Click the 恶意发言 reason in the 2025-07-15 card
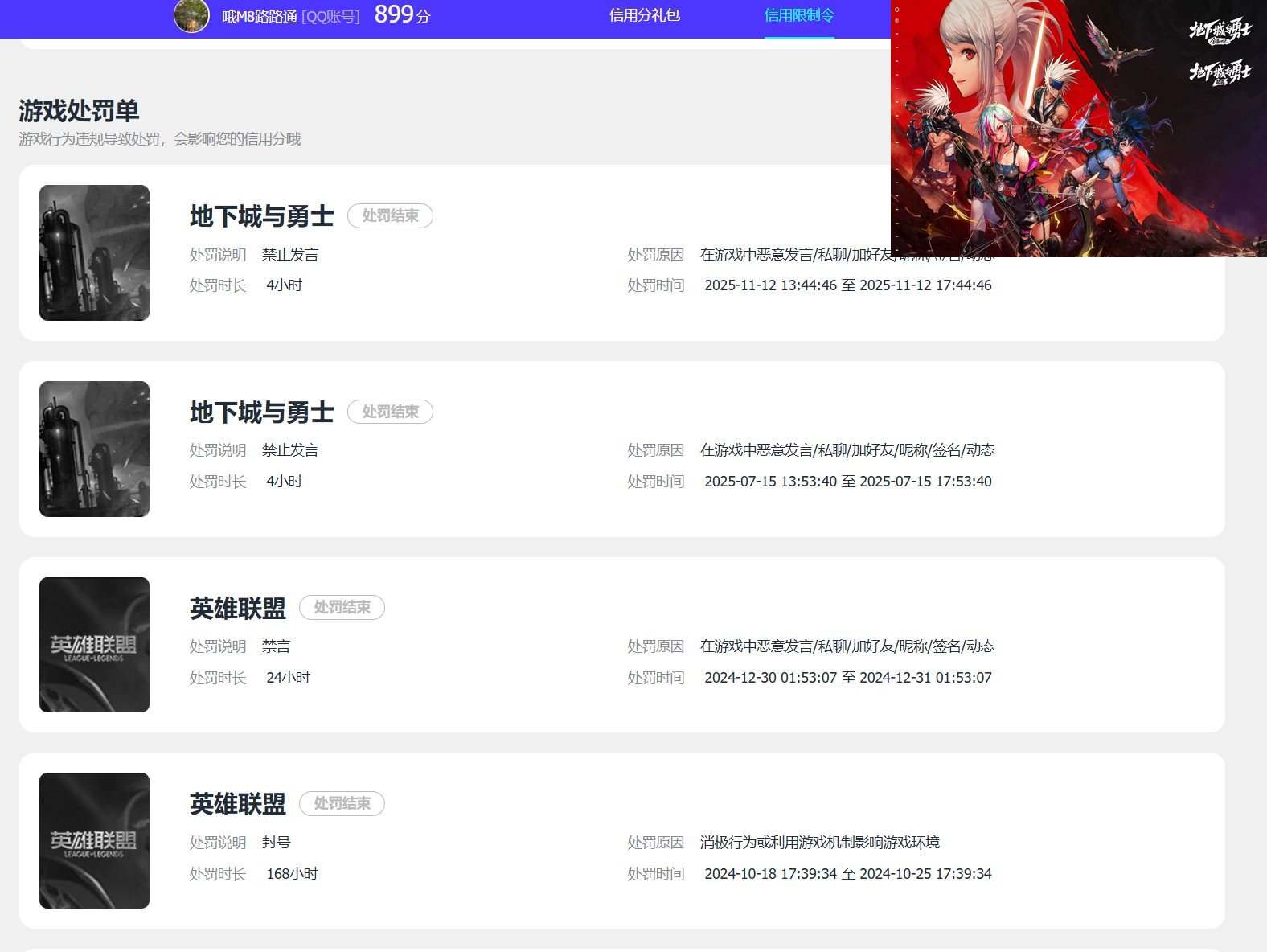 (847, 450)
